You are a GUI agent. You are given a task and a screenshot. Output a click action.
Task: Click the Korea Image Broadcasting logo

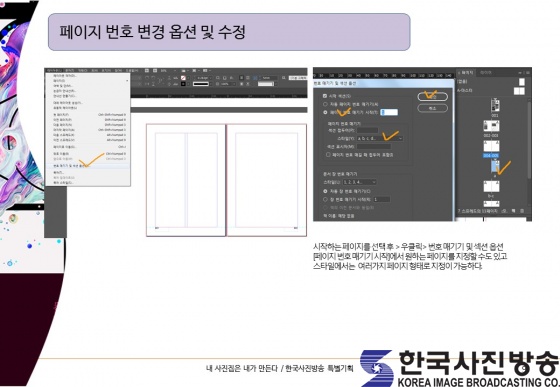[x=460, y=368]
